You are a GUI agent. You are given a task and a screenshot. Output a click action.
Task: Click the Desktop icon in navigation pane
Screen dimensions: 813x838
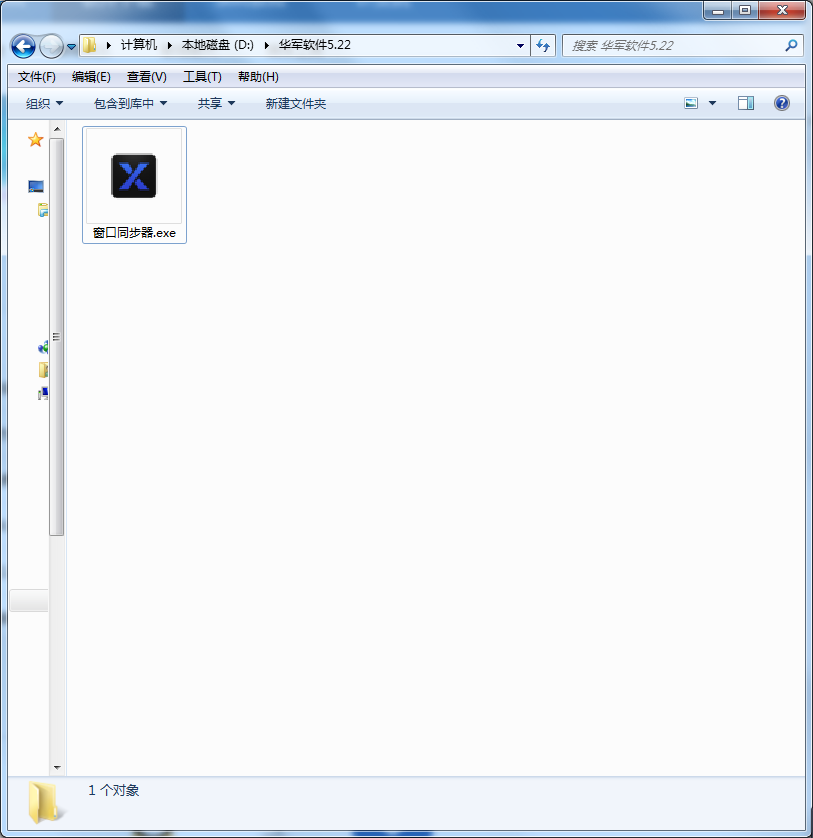click(36, 186)
